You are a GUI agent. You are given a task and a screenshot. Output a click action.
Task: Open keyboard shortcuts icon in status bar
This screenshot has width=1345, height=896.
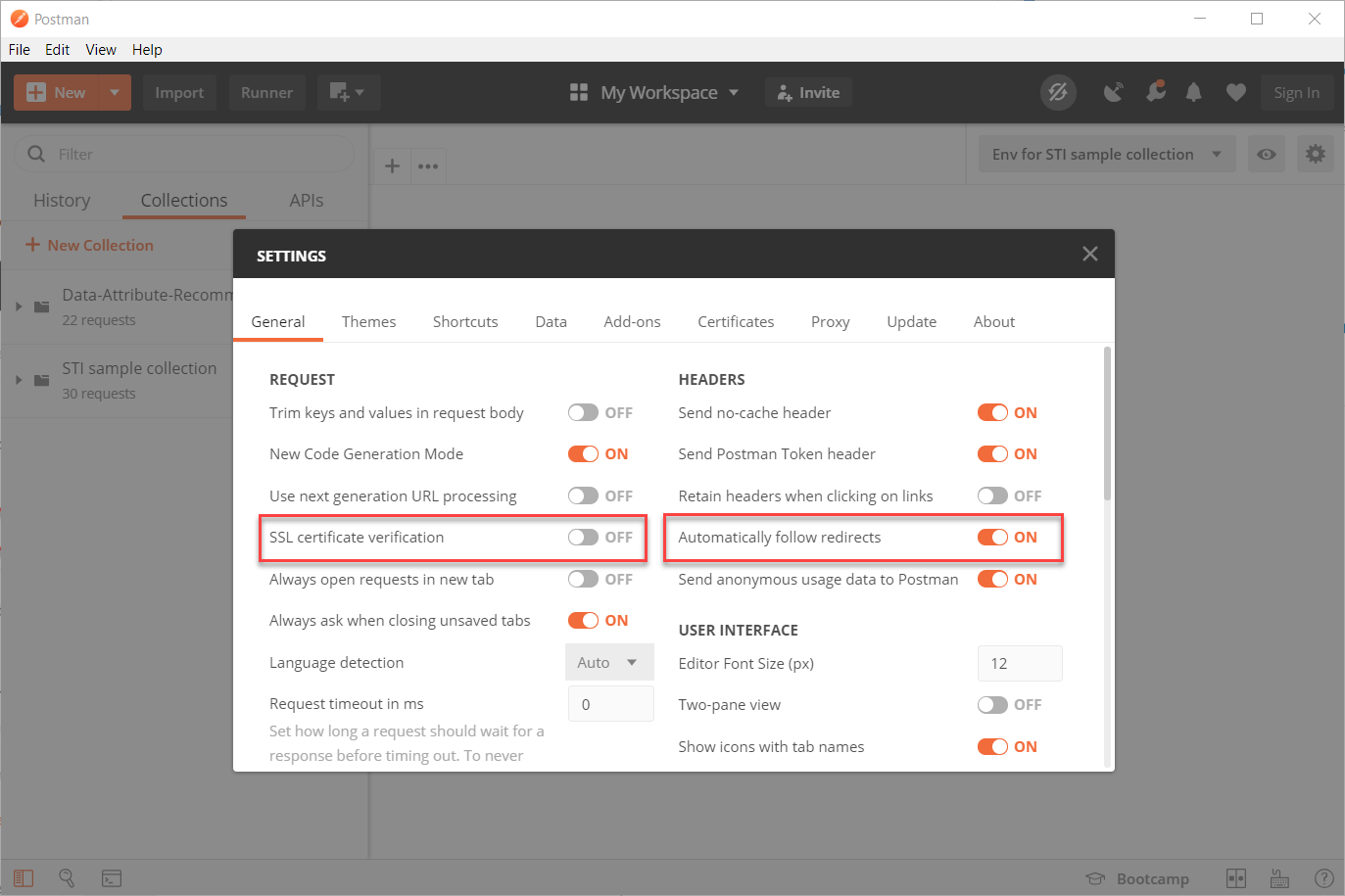point(1279,878)
